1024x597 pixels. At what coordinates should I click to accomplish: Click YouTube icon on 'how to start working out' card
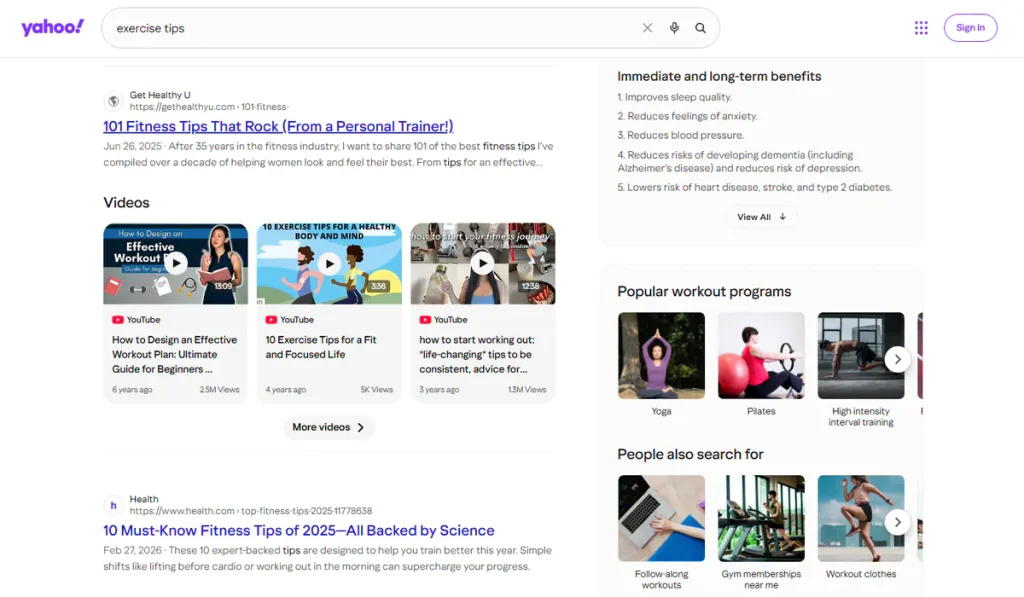pos(425,319)
